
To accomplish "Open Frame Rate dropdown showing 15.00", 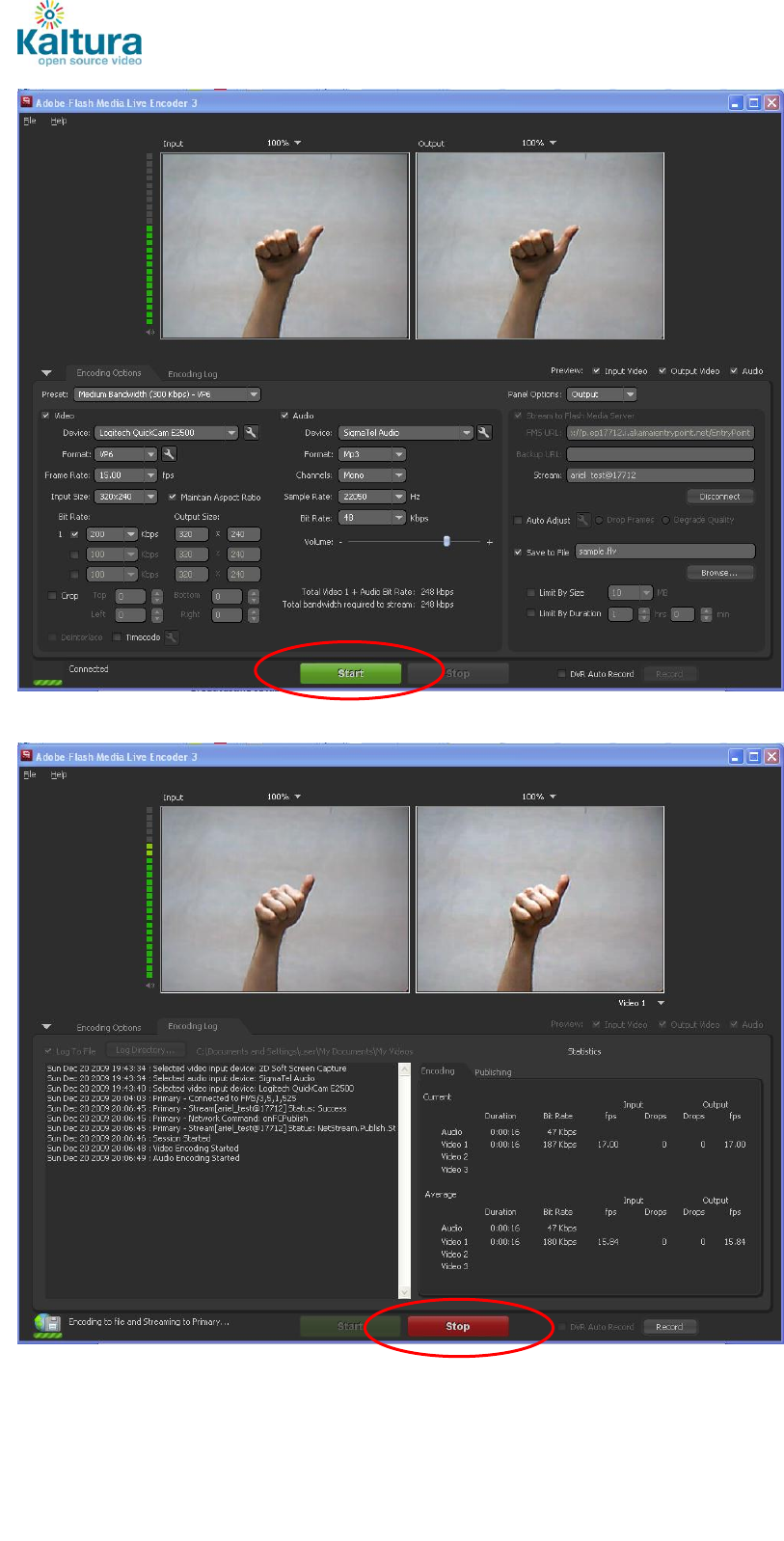I will (125, 475).
